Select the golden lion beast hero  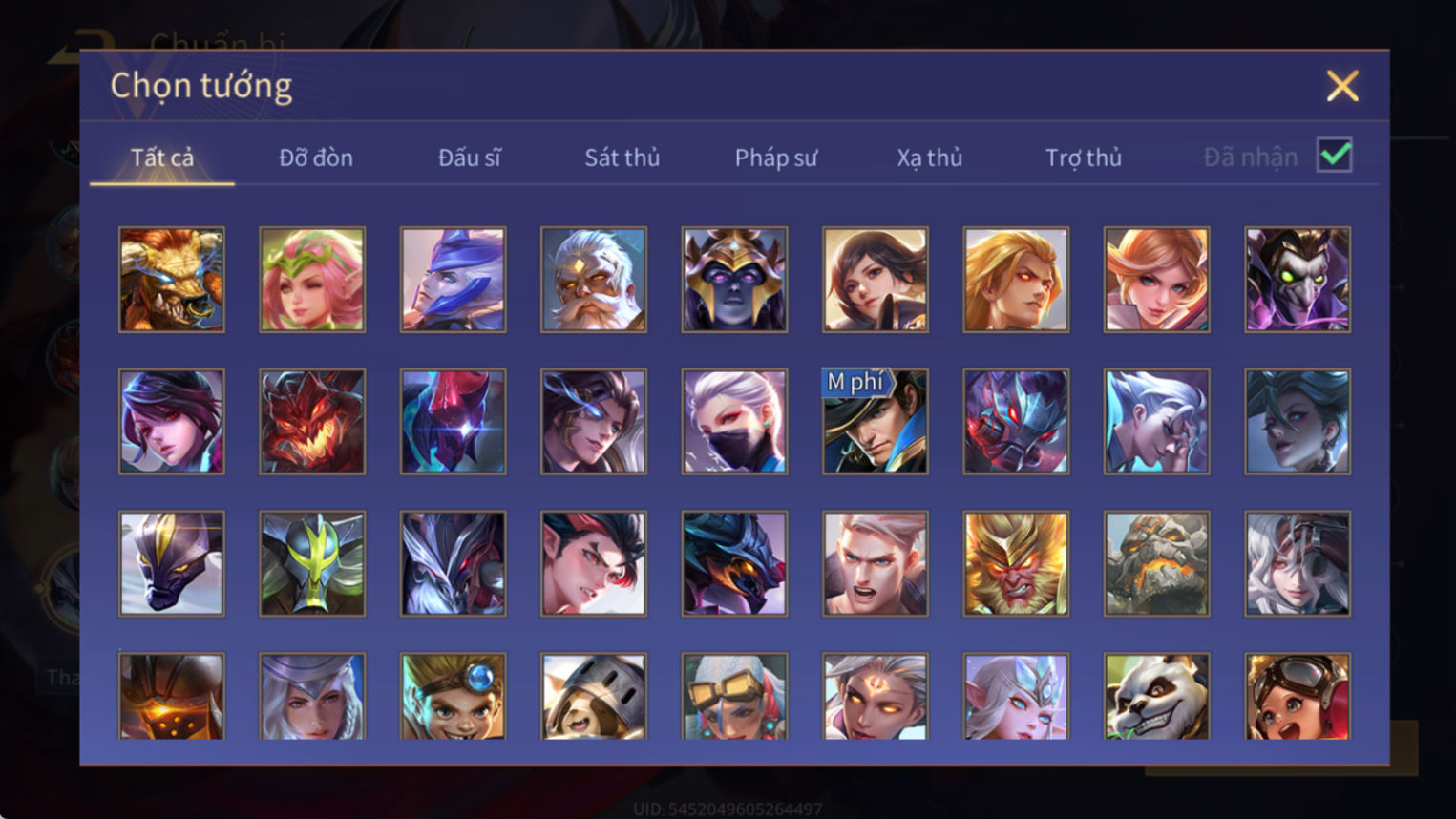[172, 280]
